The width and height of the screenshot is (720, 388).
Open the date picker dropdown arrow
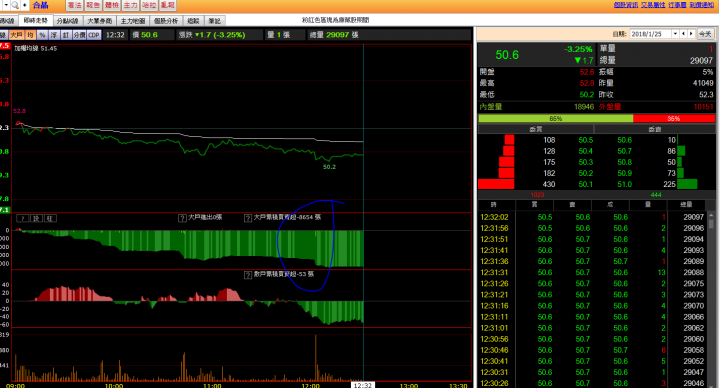point(675,34)
